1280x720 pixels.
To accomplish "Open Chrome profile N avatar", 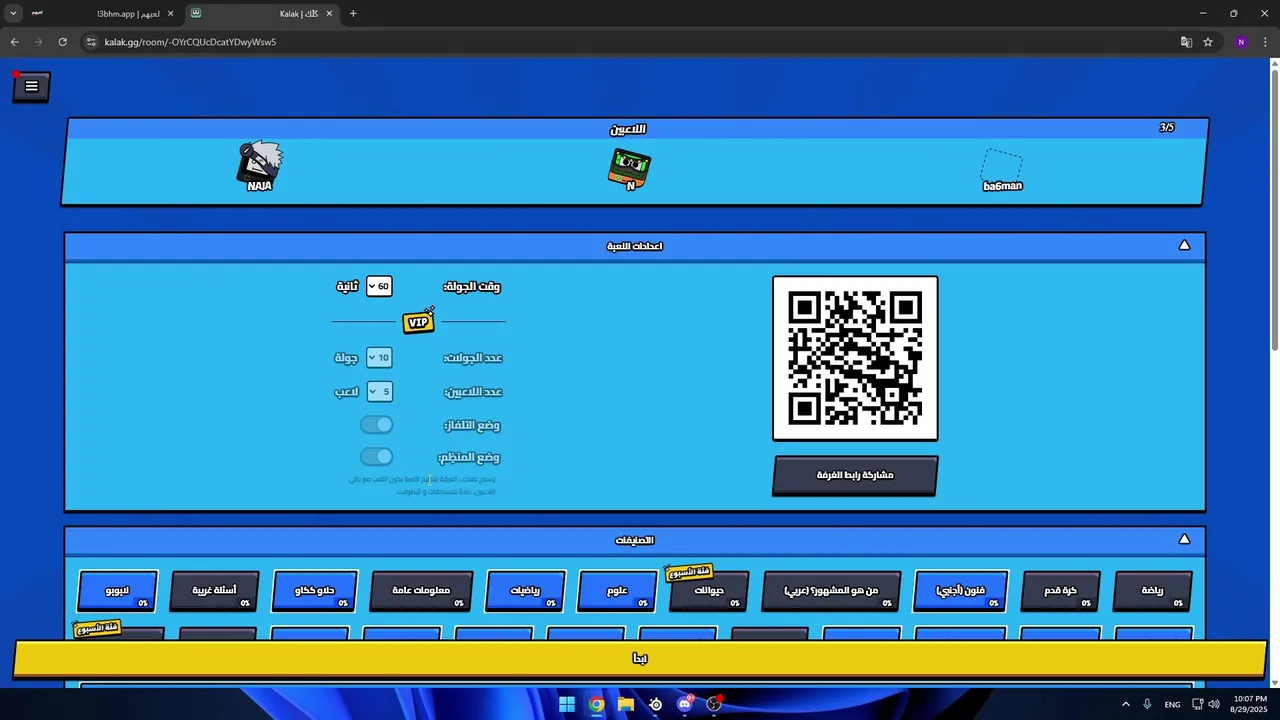I will tap(1241, 42).
